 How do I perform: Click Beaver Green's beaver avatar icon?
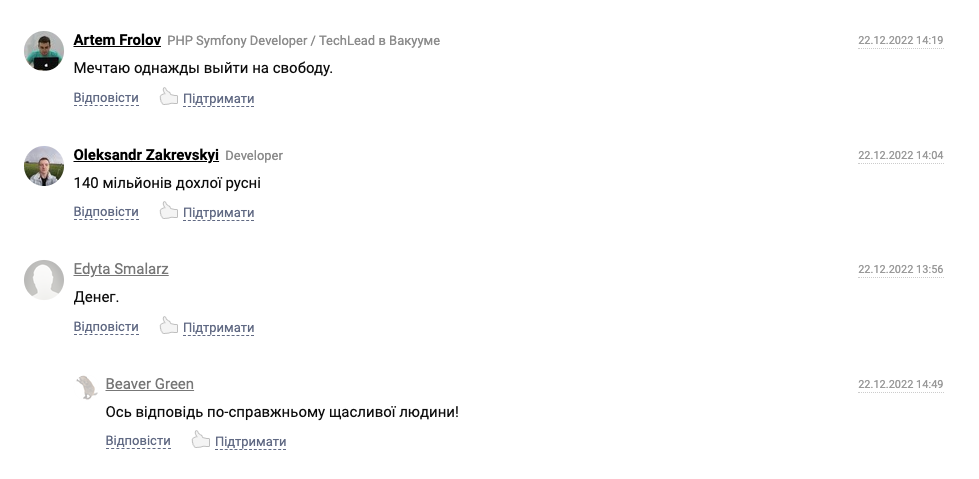(87, 387)
